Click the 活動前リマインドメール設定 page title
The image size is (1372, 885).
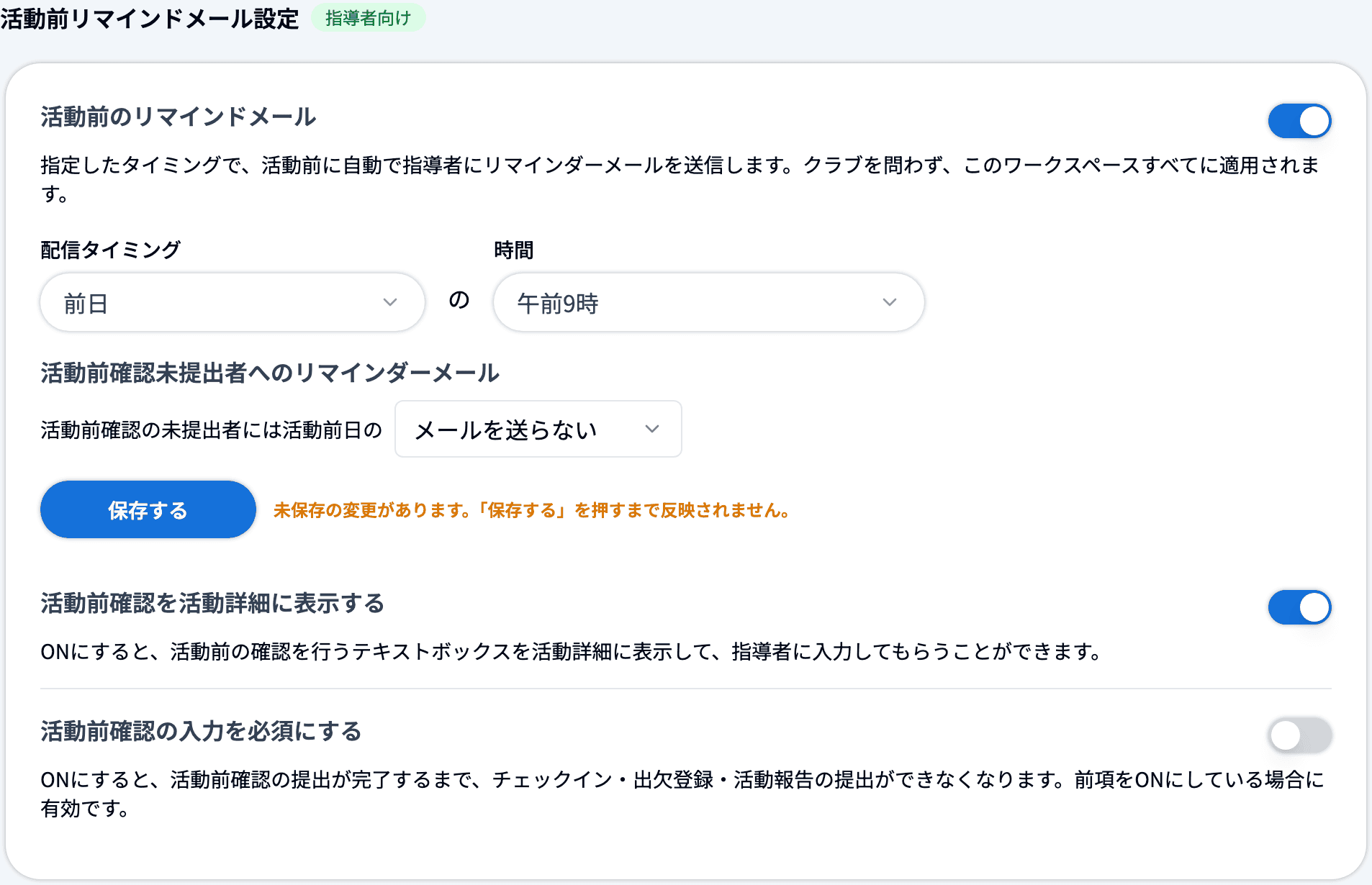point(150,19)
